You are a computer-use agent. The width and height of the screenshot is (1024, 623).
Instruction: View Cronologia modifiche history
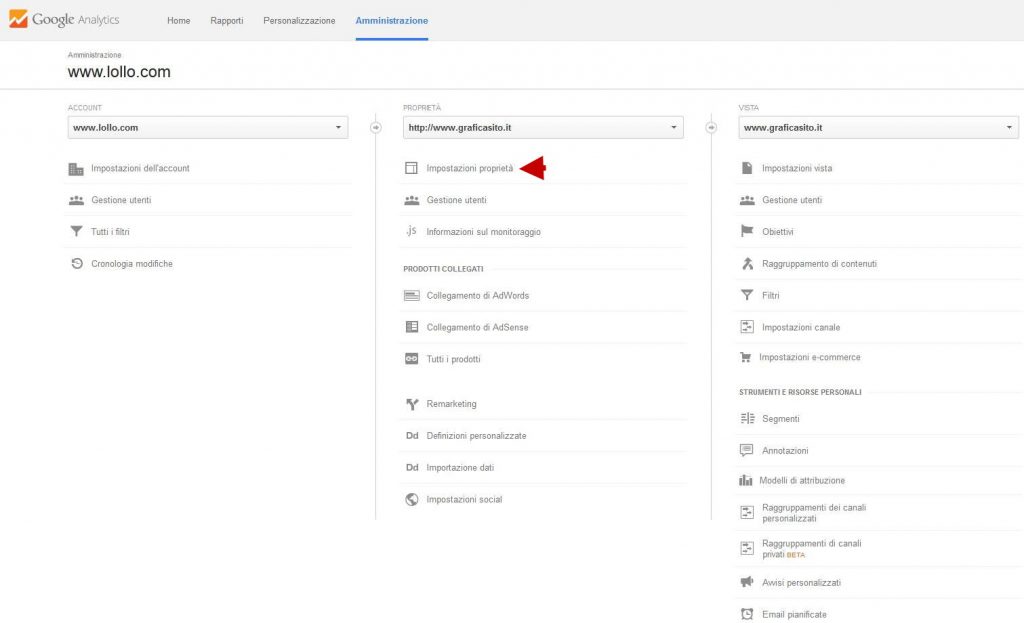point(130,263)
